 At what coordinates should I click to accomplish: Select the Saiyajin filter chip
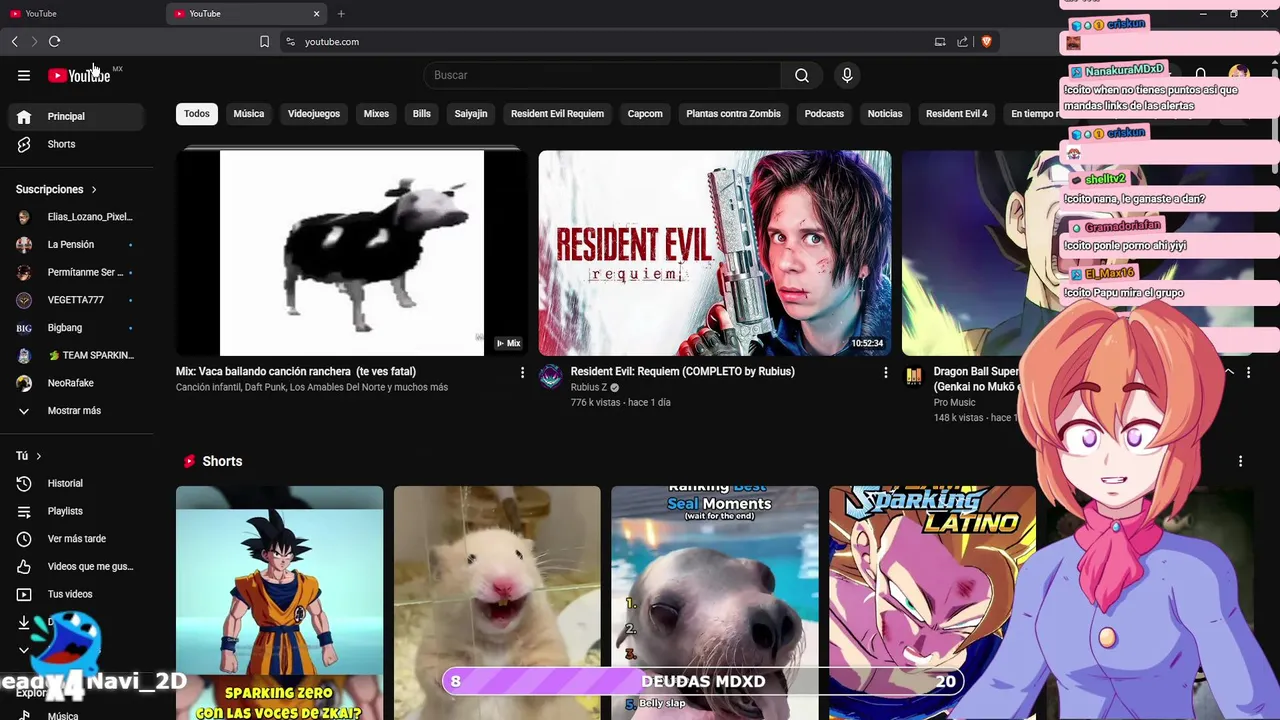471,114
